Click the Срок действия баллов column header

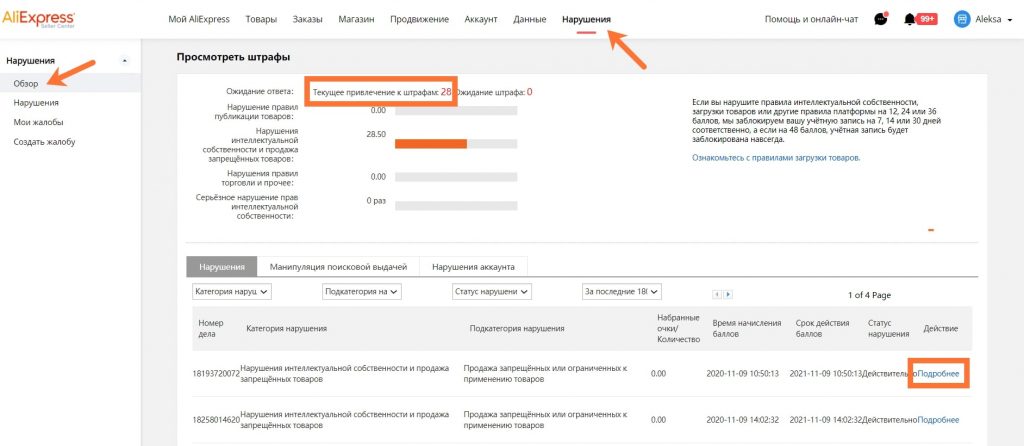pos(823,328)
